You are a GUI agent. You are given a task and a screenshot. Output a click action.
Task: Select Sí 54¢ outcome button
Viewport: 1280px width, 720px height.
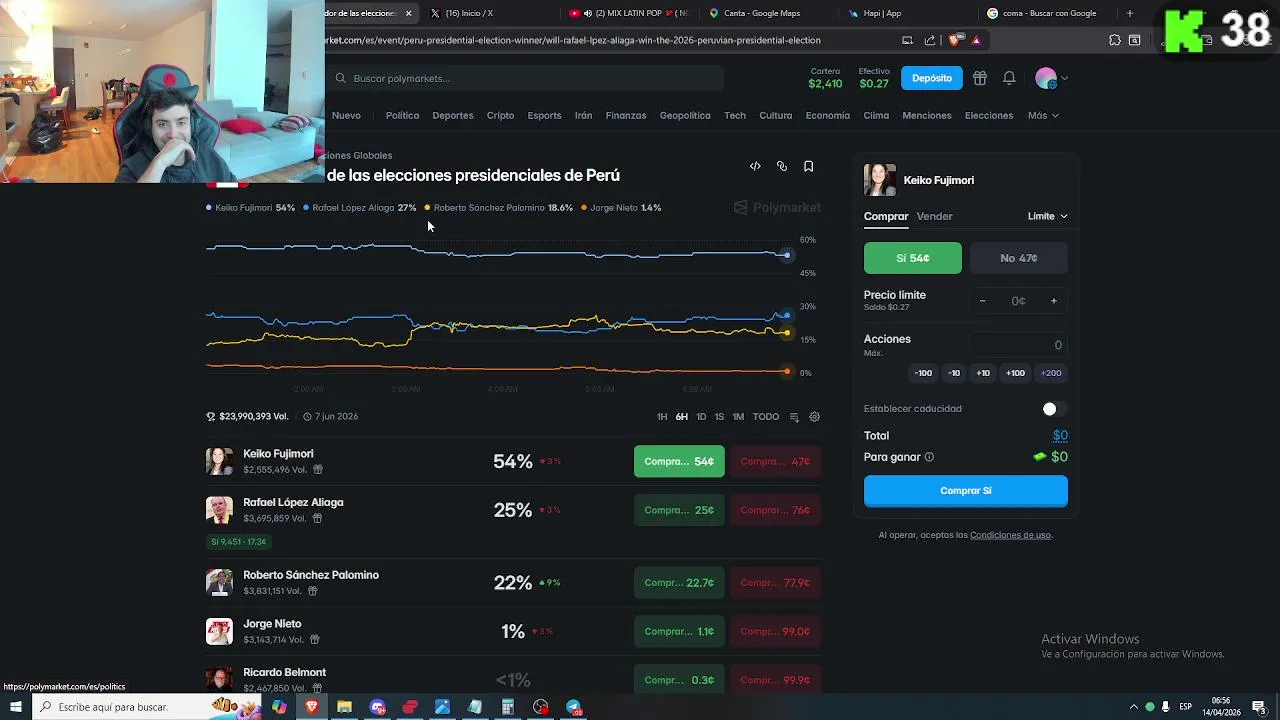pos(913,258)
